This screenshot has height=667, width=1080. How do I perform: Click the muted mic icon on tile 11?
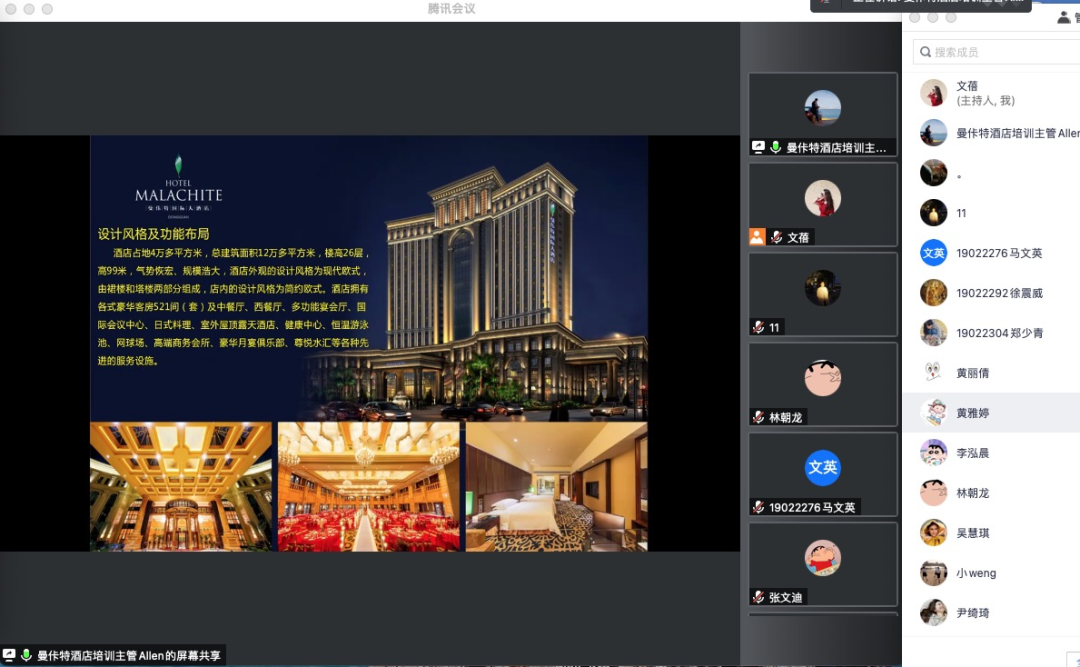tap(759, 327)
